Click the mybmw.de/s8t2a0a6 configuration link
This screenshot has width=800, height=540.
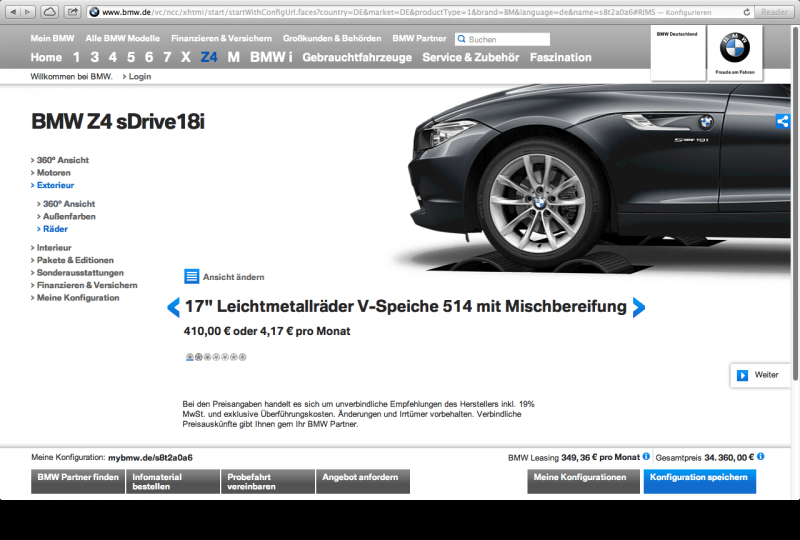coord(151,458)
